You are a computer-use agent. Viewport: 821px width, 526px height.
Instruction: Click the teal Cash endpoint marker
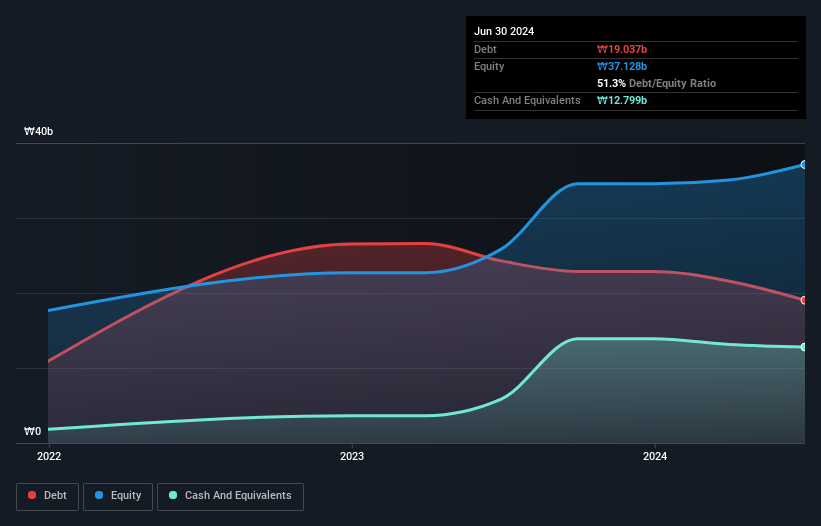point(804,347)
